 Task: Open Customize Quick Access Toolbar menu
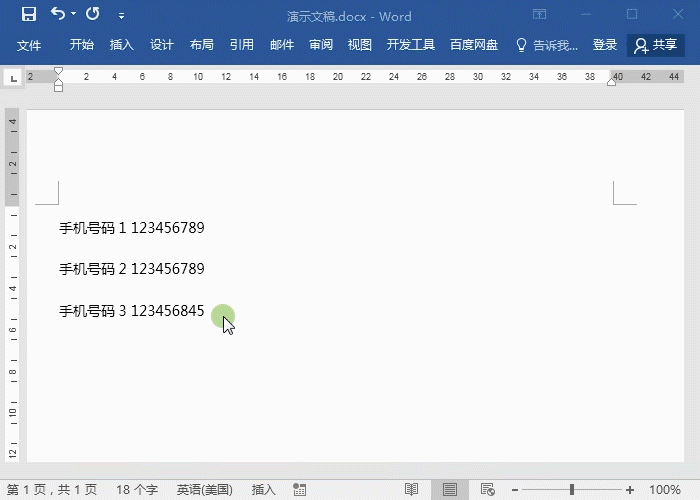point(121,16)
